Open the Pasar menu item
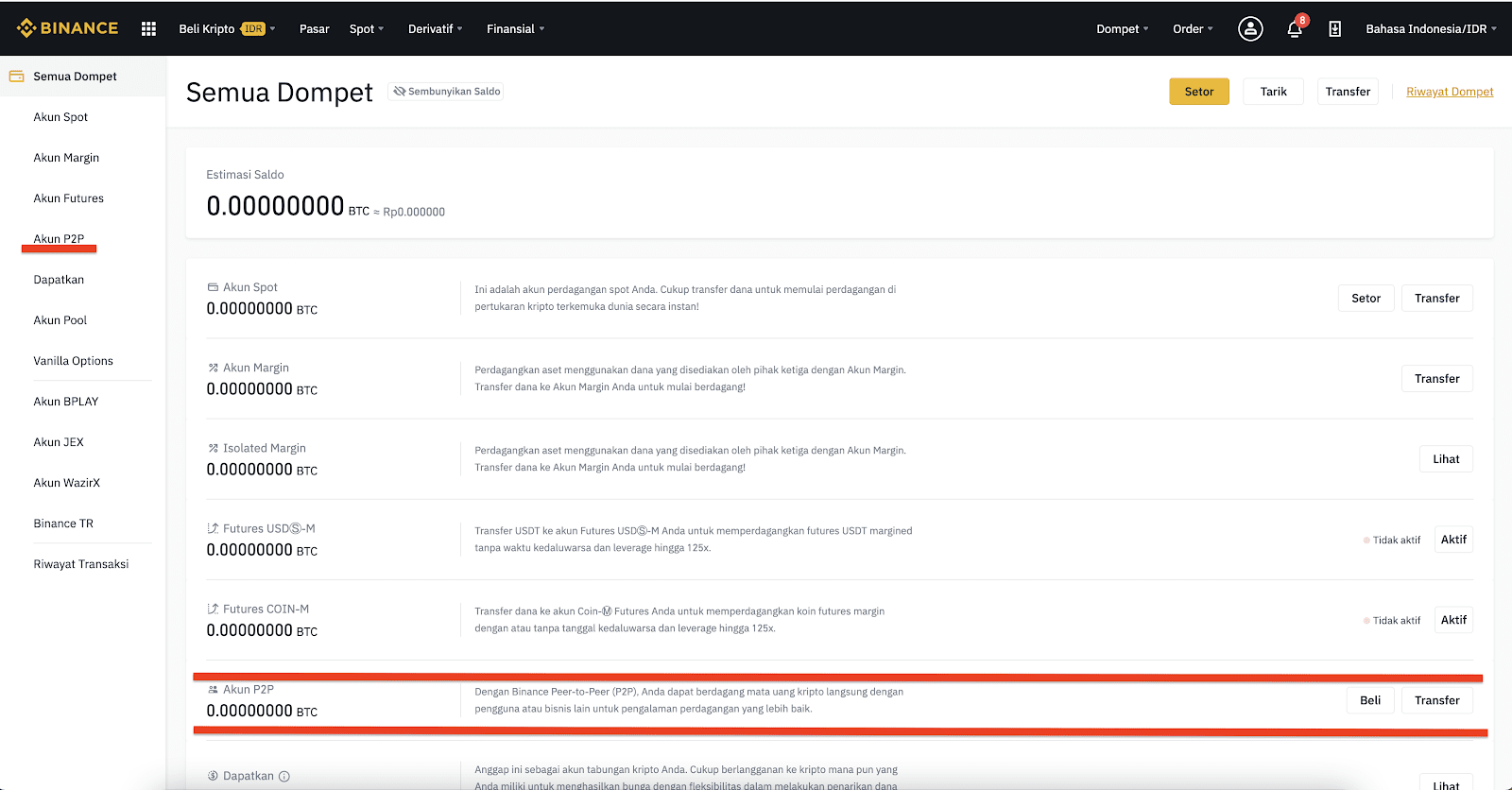This screenshot has height=790, width=1512. 315,29
